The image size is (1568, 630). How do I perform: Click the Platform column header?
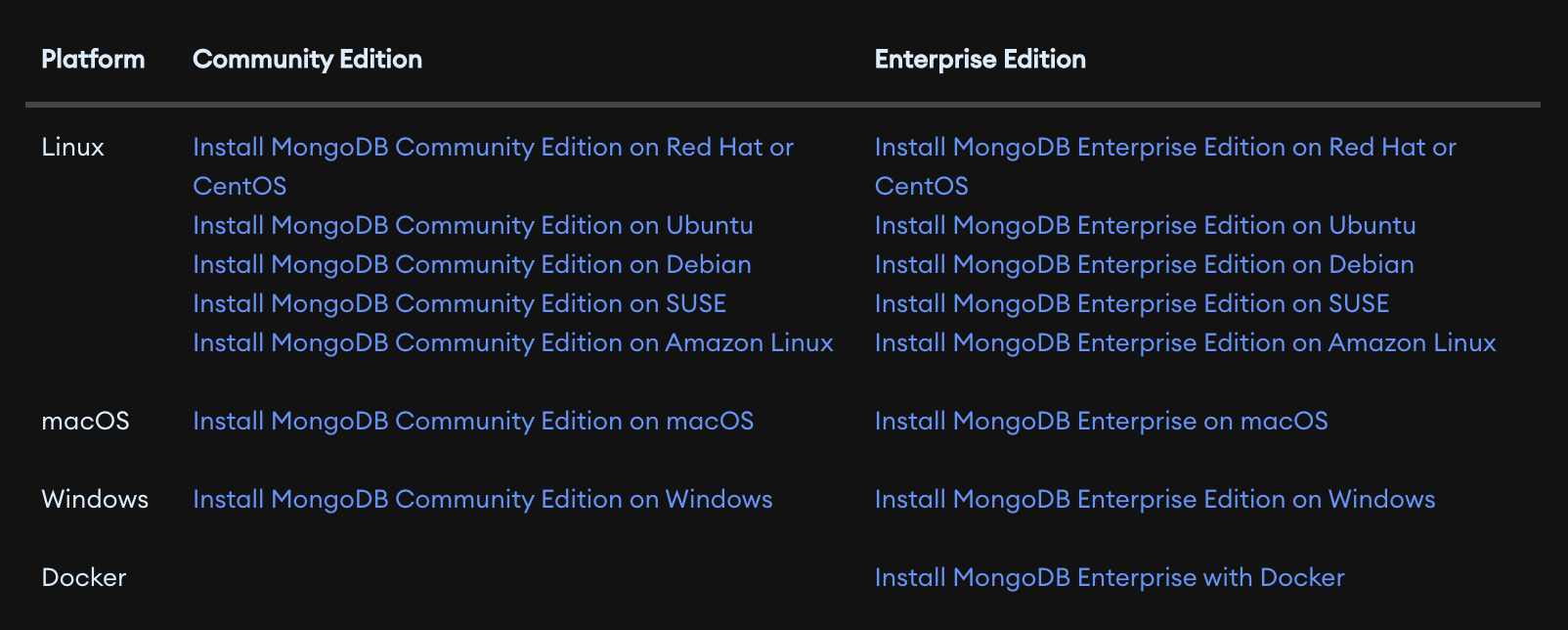tap(93, 60)
